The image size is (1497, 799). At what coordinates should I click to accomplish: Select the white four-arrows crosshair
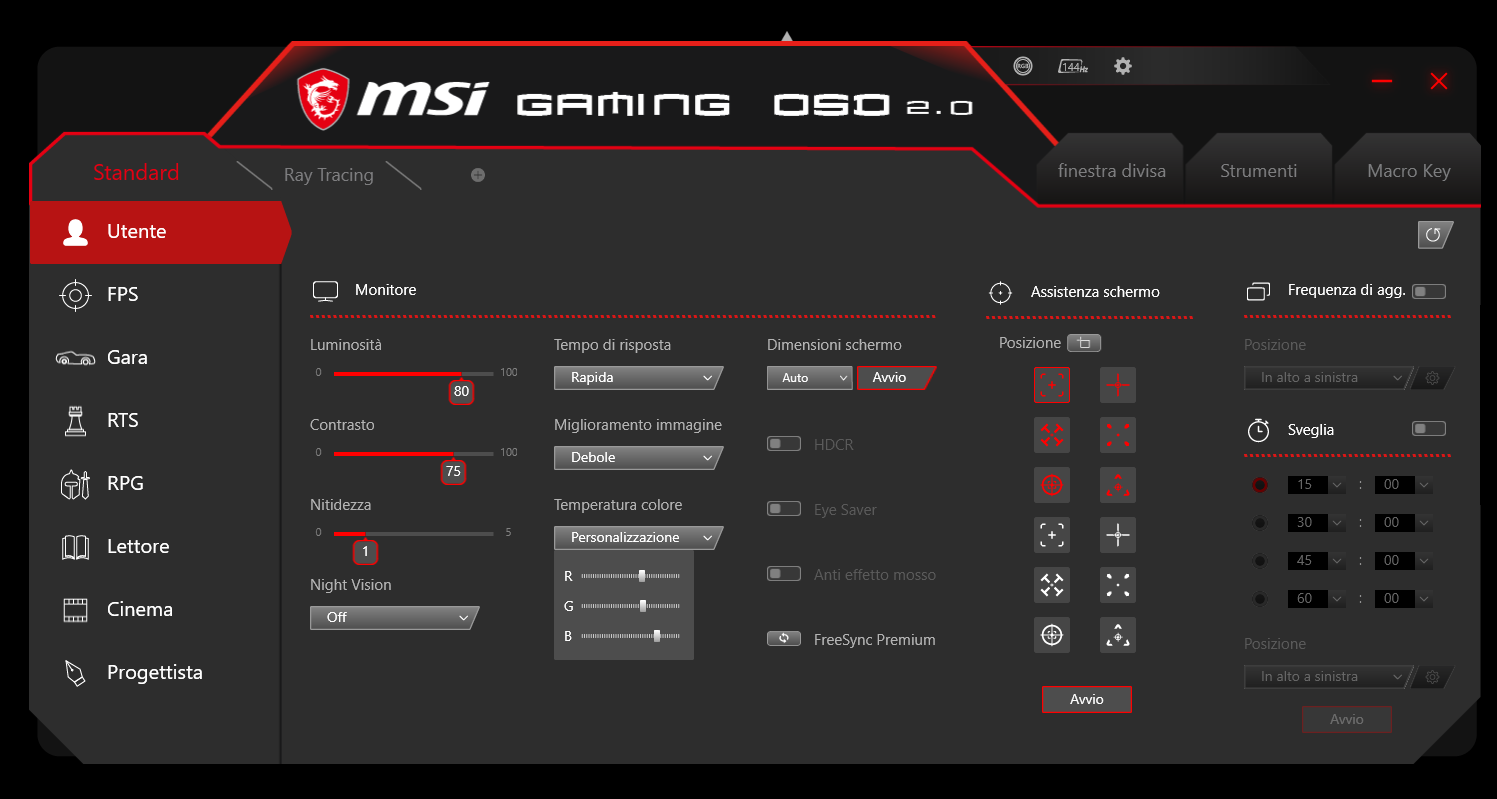pyautogui.click(x=1052, y=585)
